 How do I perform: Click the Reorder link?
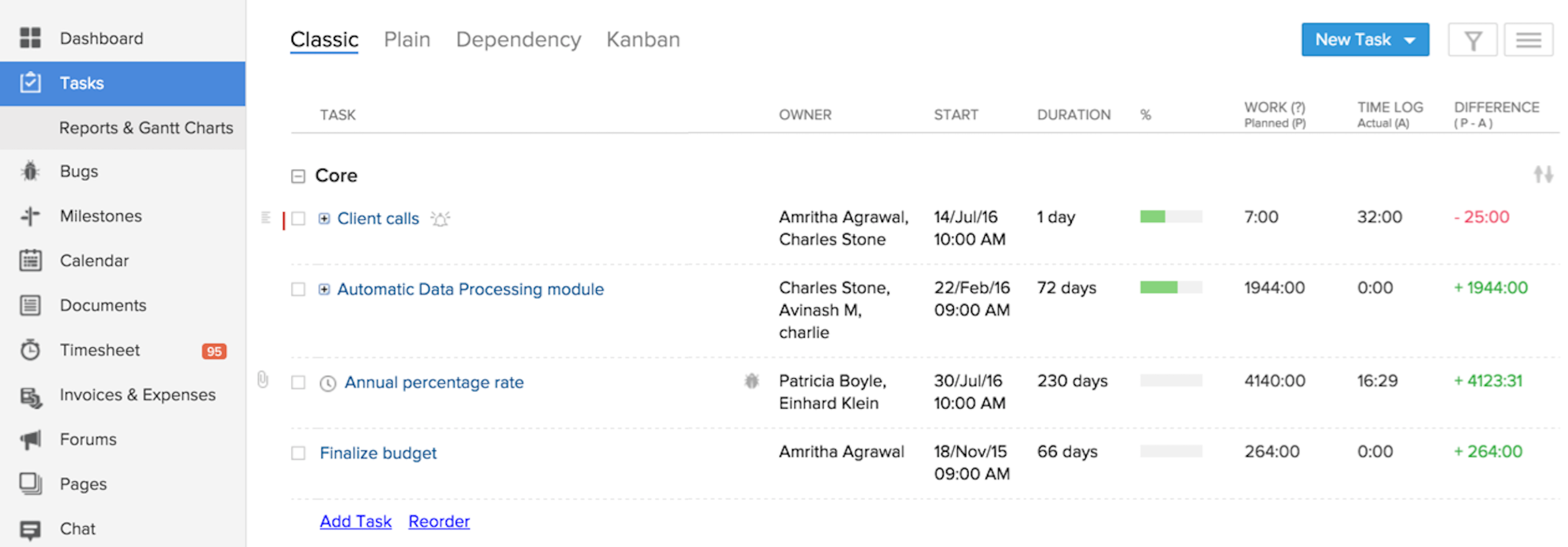[x=439, y=521]
